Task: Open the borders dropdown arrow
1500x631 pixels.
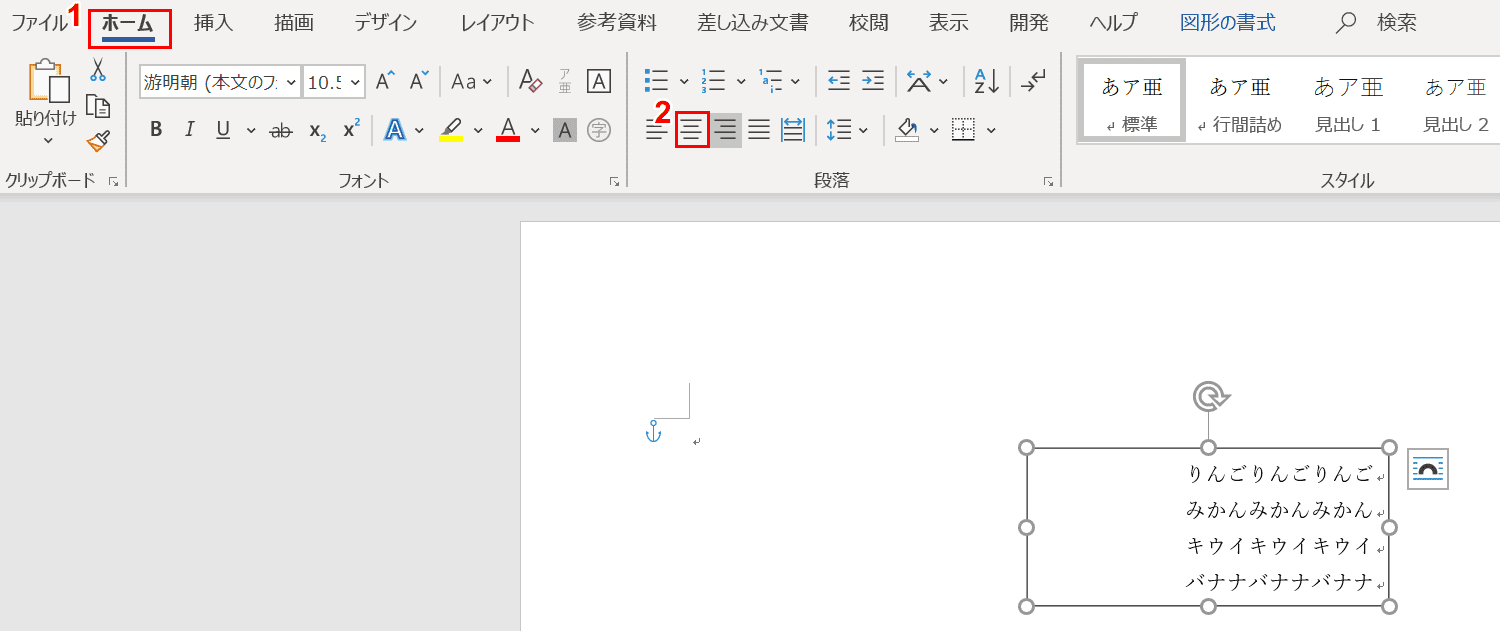Action: [x=991, y=130]
